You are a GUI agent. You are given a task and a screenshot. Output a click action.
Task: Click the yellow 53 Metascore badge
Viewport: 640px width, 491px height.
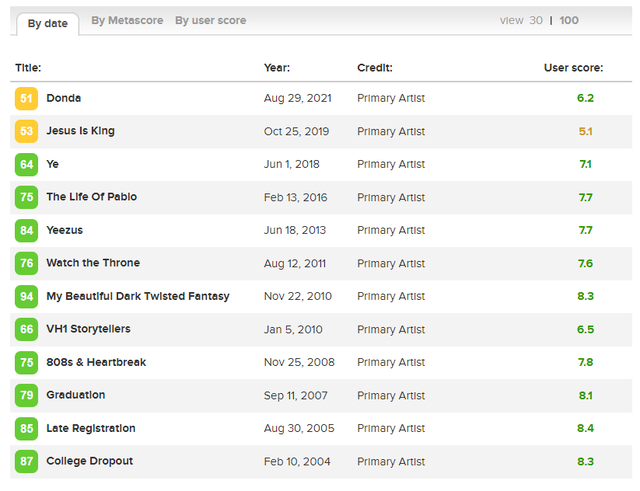(x=26, y=132)
